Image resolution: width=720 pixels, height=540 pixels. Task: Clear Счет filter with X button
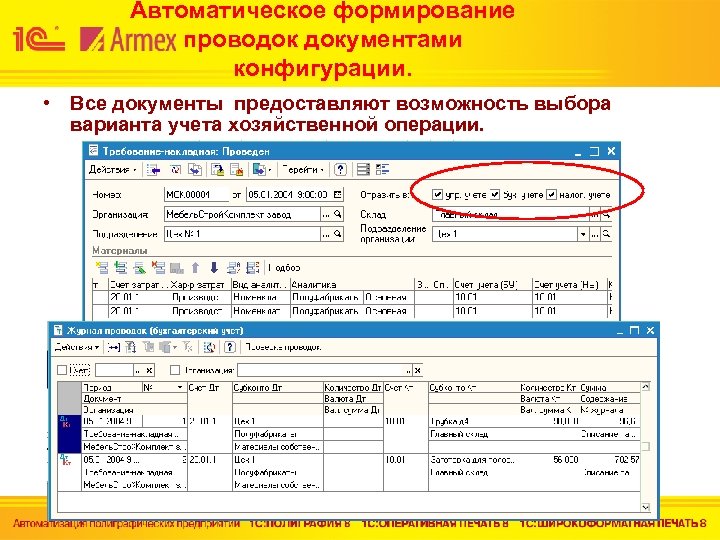click(x=149, y=370)
